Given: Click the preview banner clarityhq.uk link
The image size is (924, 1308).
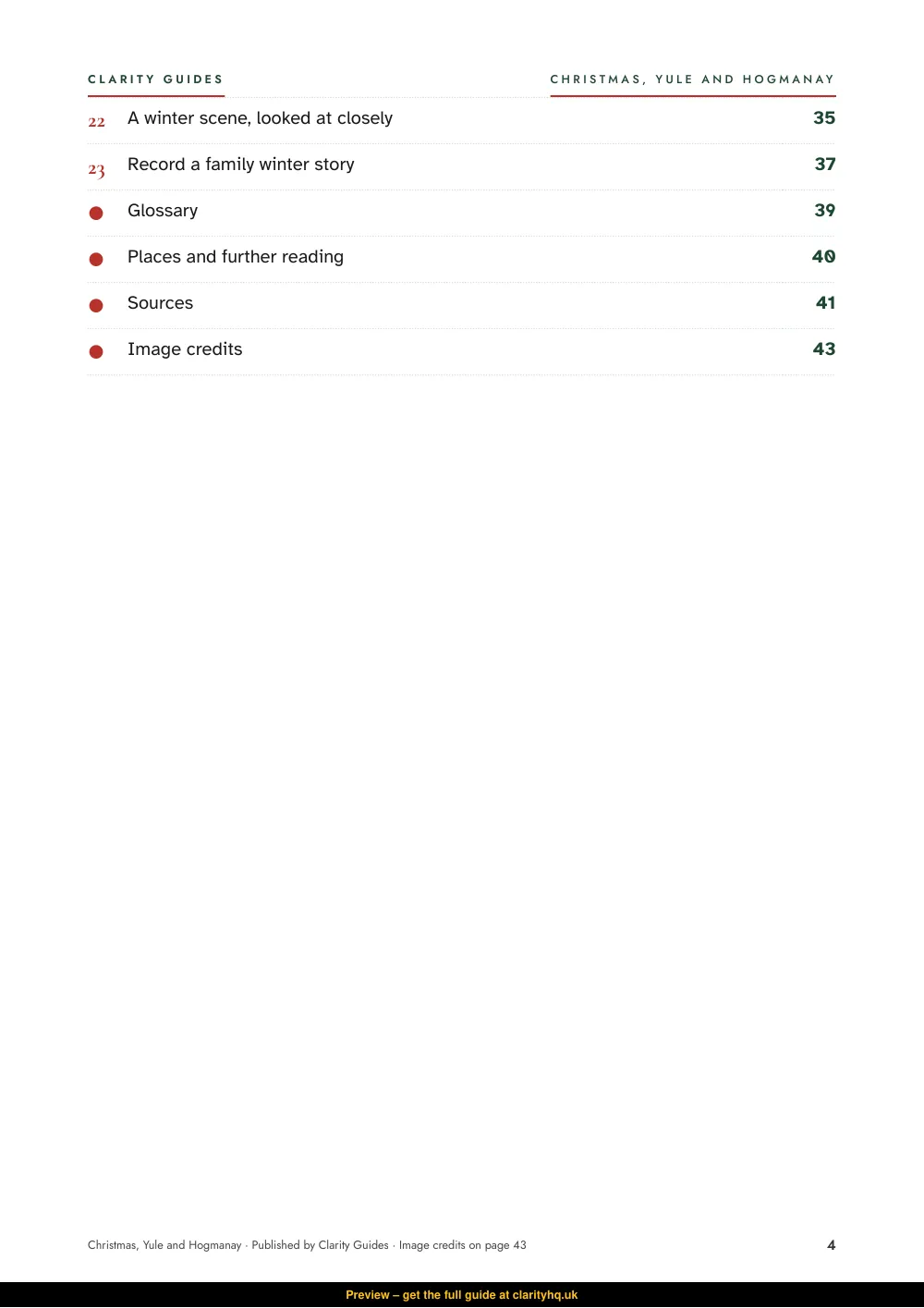Looking at the screenshot, I should 545,1295.
